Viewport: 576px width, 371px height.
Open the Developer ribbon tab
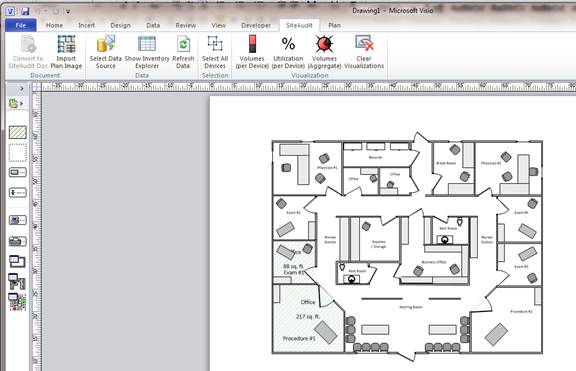point(256,25)
